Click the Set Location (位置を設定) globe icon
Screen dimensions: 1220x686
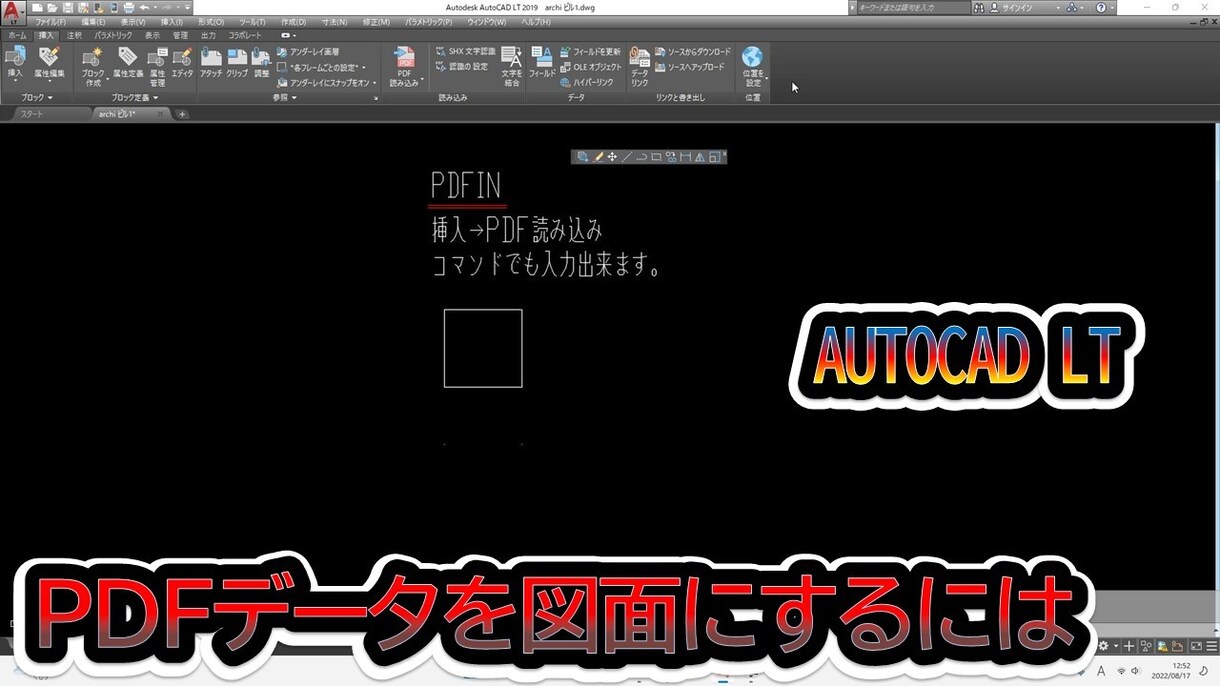(752, 66)
